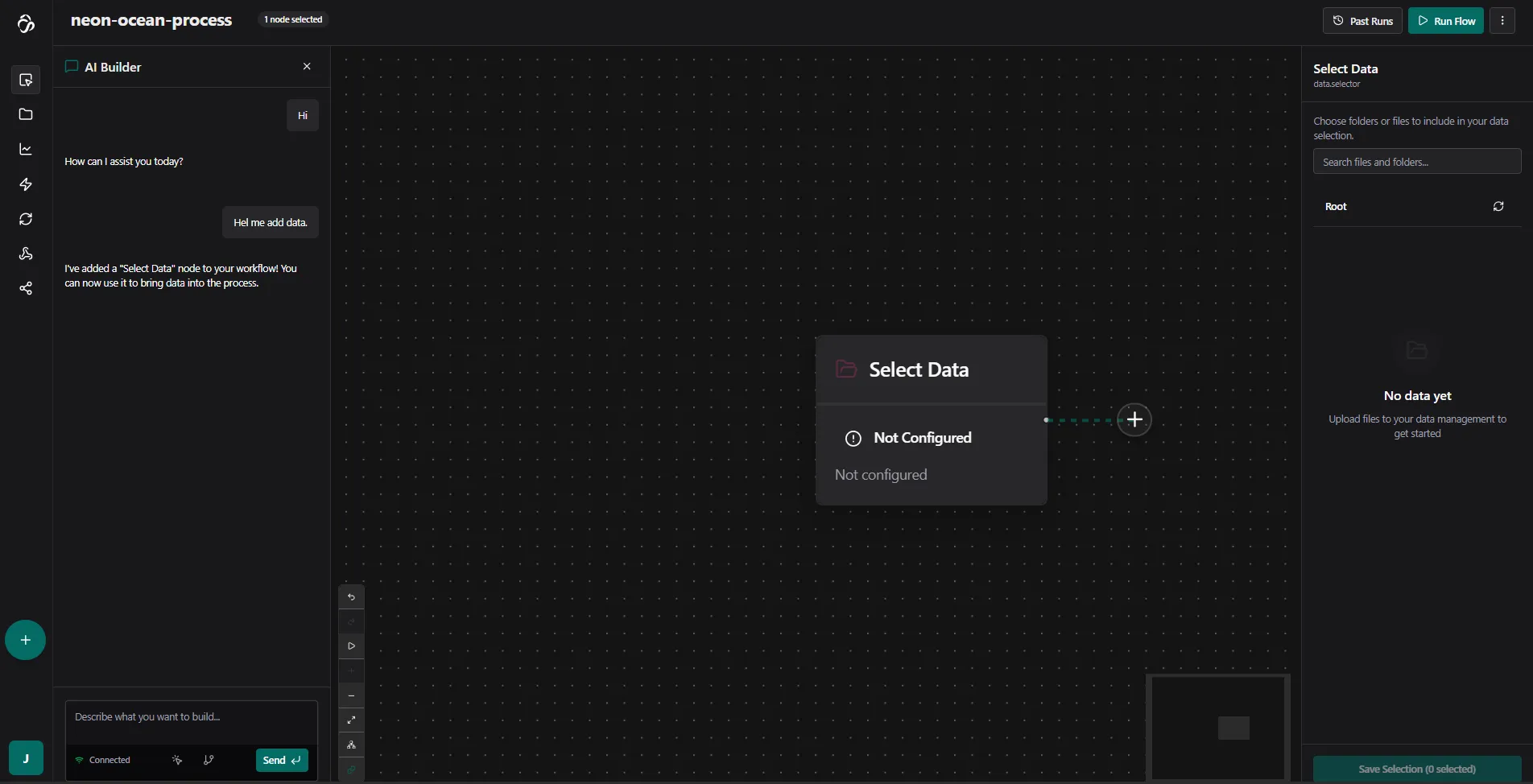The height and width of the screenshot is (784, 1533).
Task: Click the undo arrow on canvas toolbar
Action: (x=351, y=597)
